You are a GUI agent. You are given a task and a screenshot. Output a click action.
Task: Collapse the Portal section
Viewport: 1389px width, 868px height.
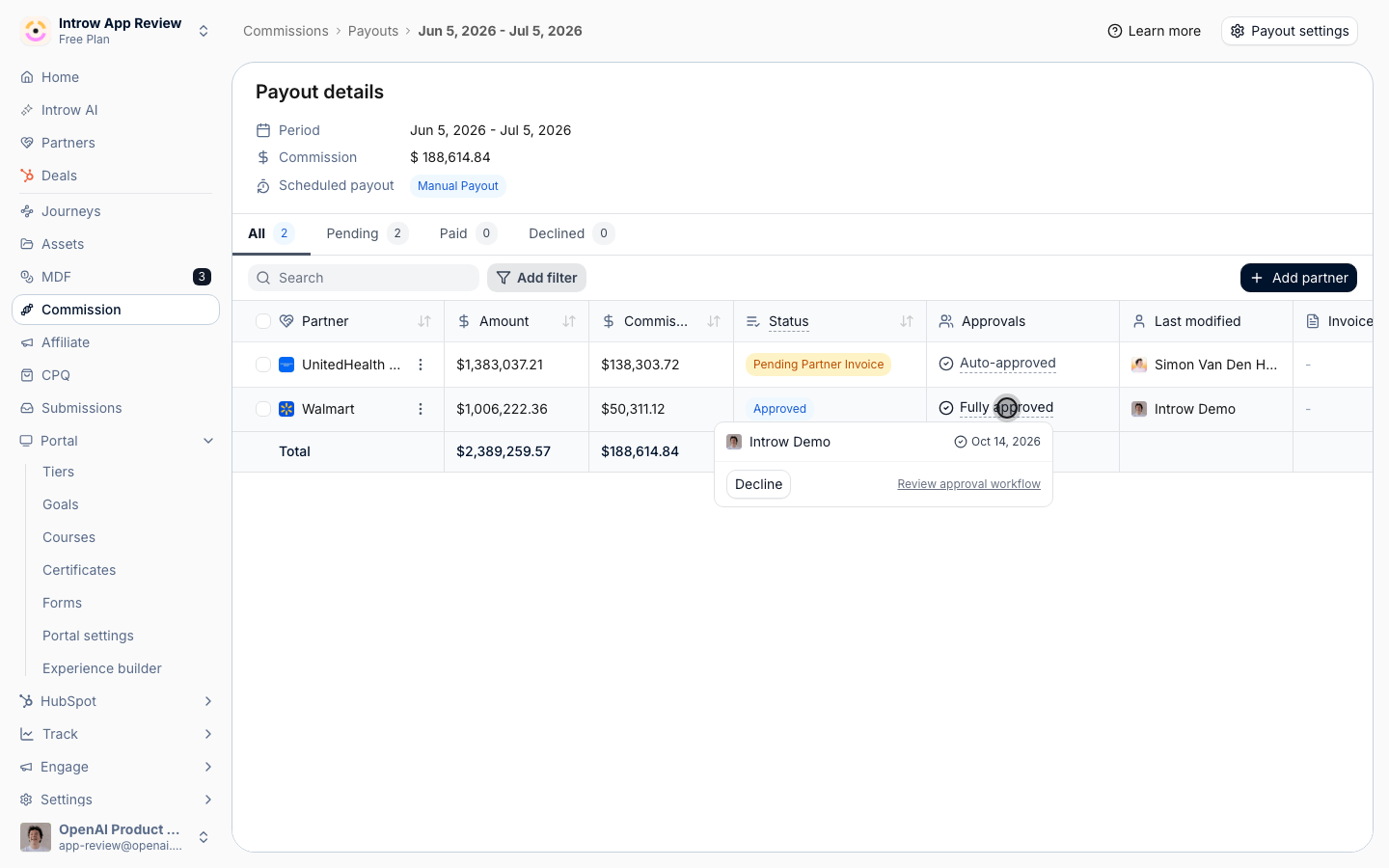[x=208, y=441]
